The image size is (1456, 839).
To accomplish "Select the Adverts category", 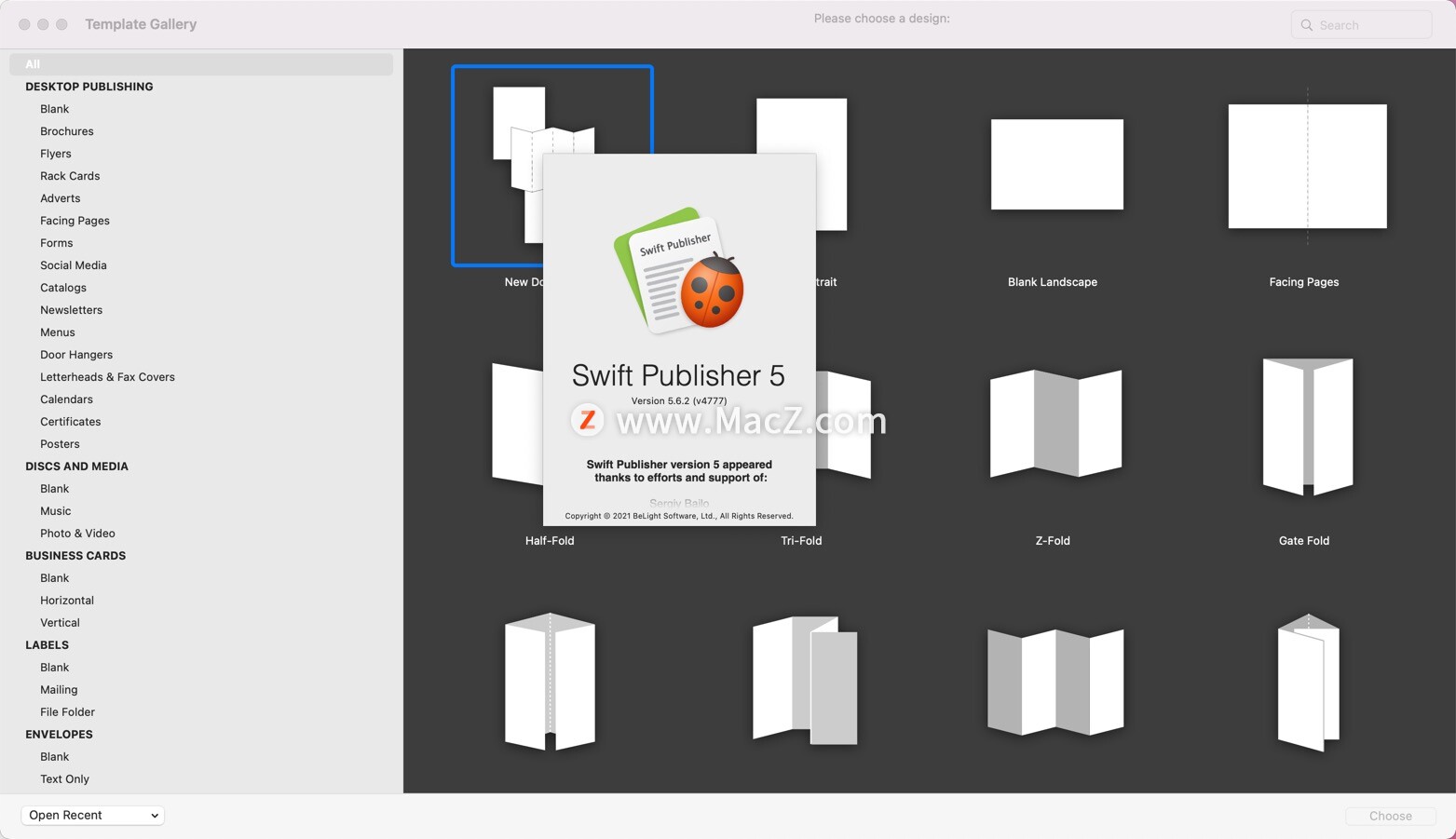I will pyautogui.click(x=60, y=198).
